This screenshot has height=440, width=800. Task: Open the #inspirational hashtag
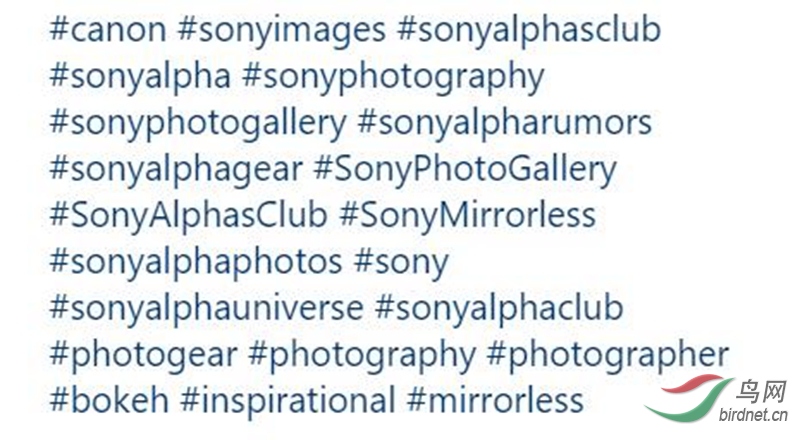pos(288,402)
